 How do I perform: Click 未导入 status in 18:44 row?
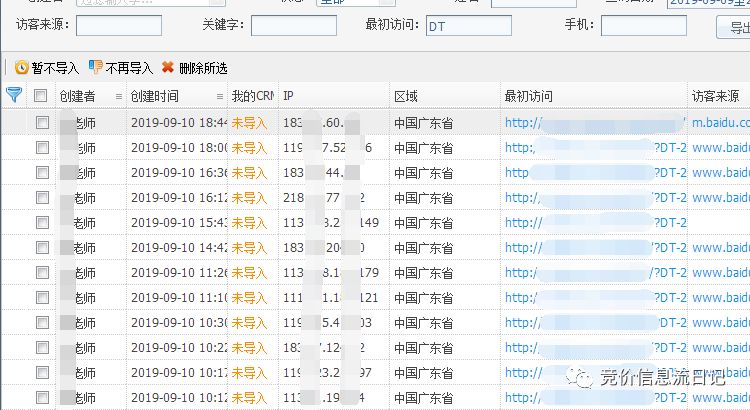click(249, 123)
